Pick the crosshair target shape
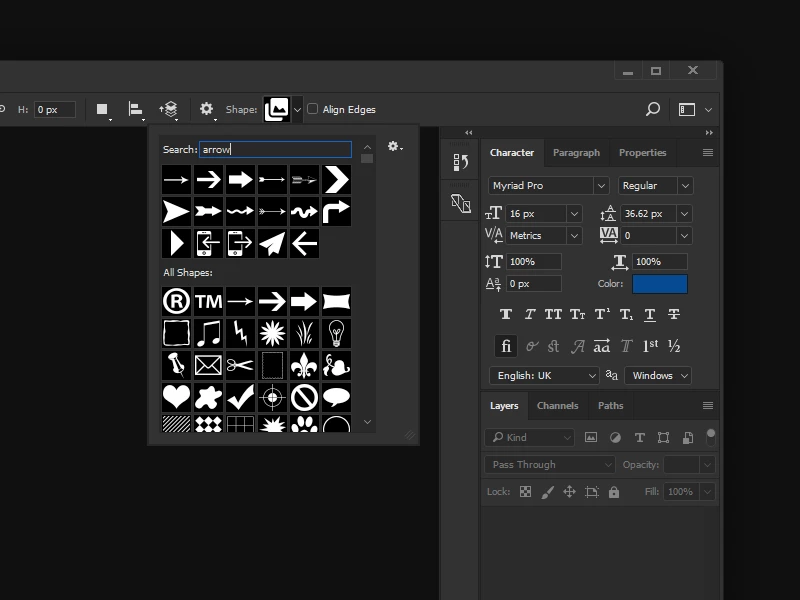The width and height of the screenshot is (800, 600). tap(272, 397)
